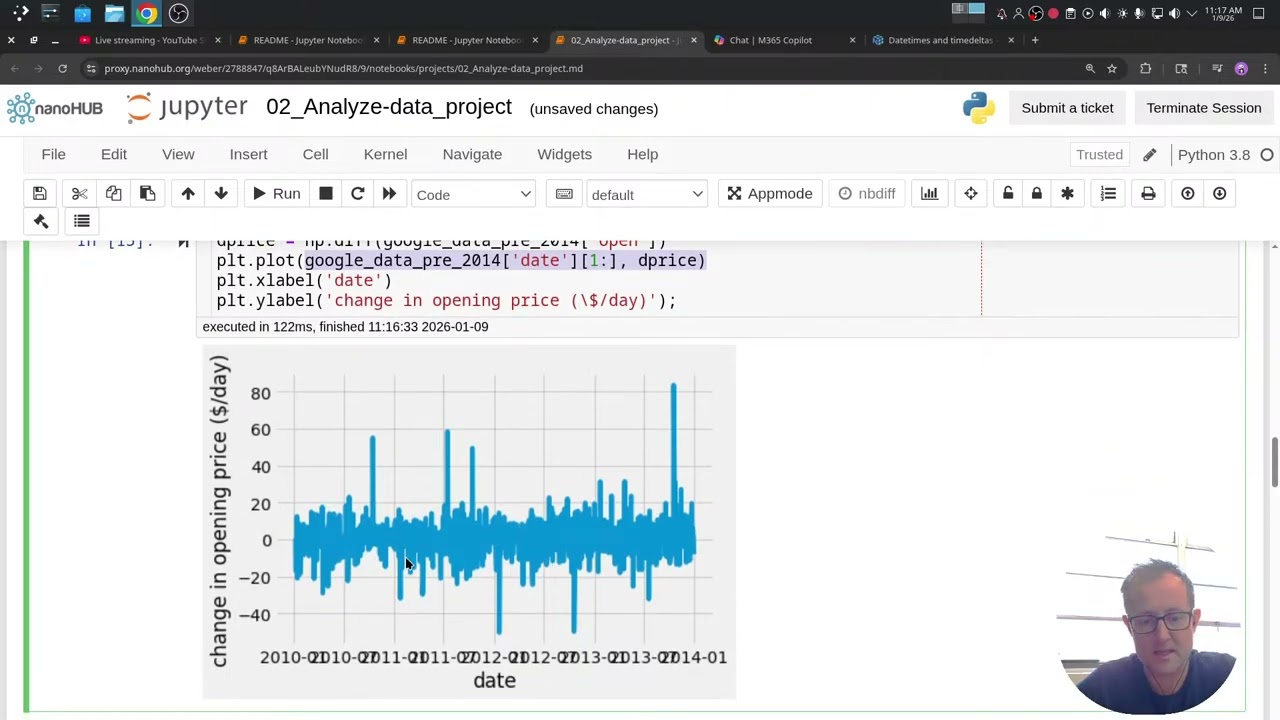Click the circled down arrow icon
Image resolution: width=1280 pixels, height=720 pixels.
pyautogui.click(x=1219, y=194)
